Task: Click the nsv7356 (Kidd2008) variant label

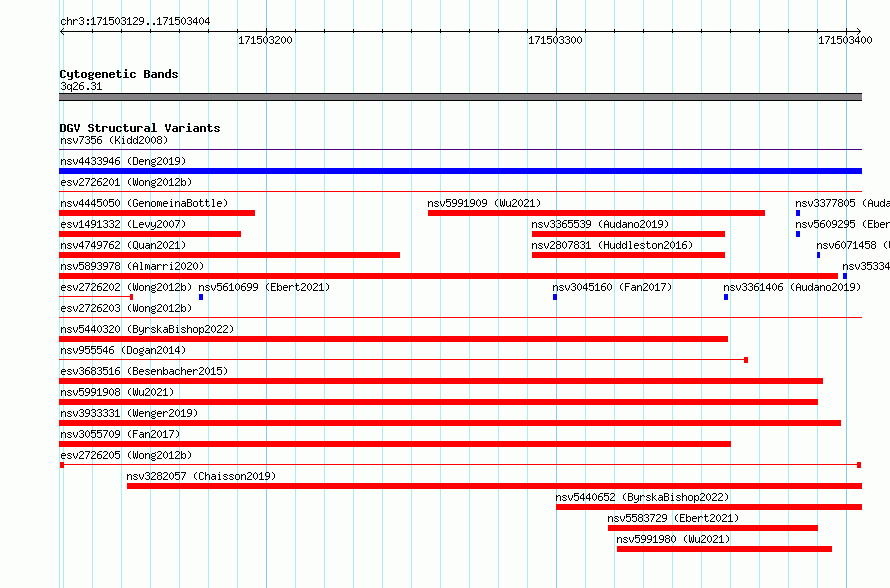Action: pos(114,140)
